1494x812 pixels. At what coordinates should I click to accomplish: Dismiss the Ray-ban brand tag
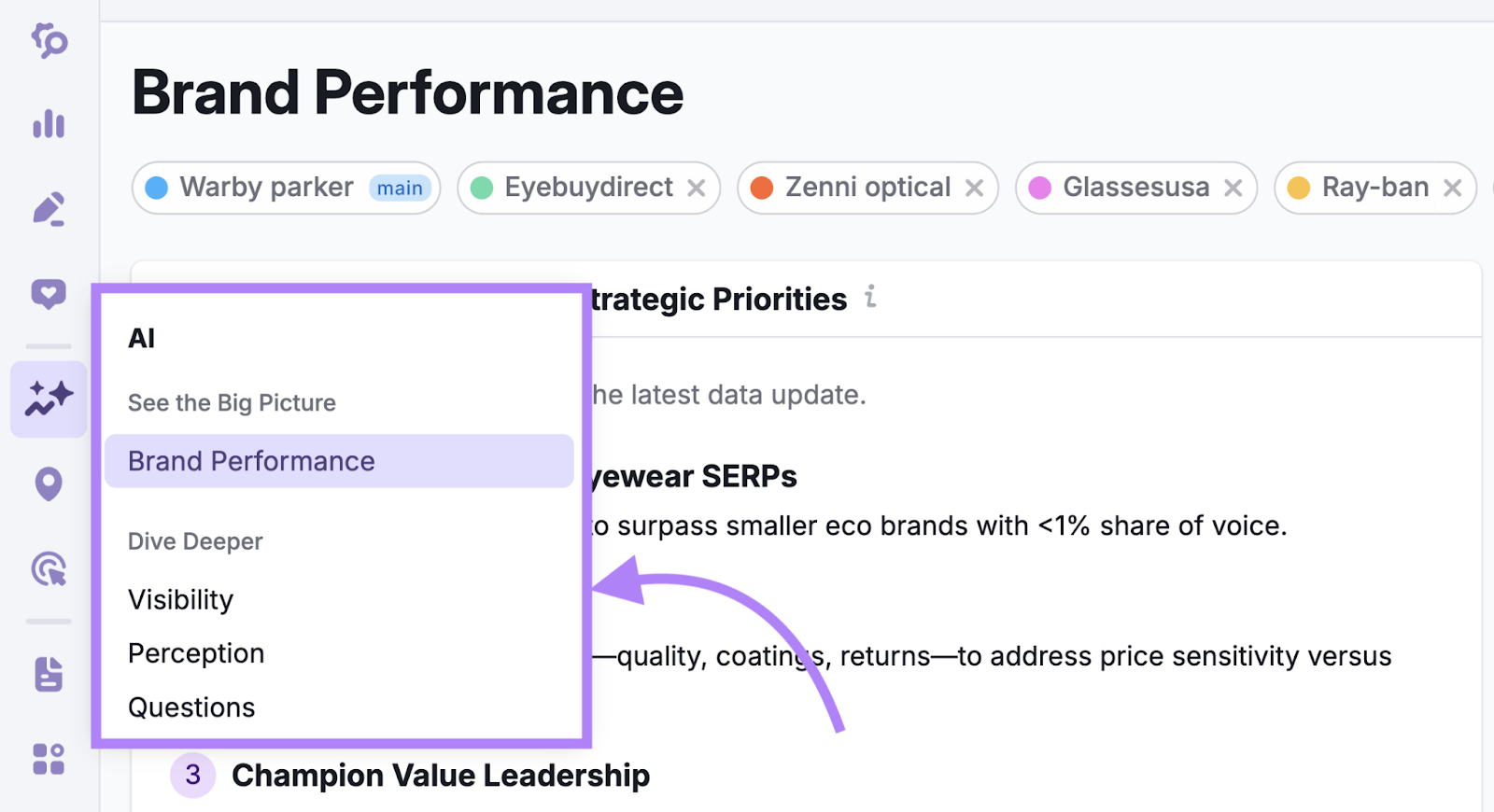point(1453,188)
